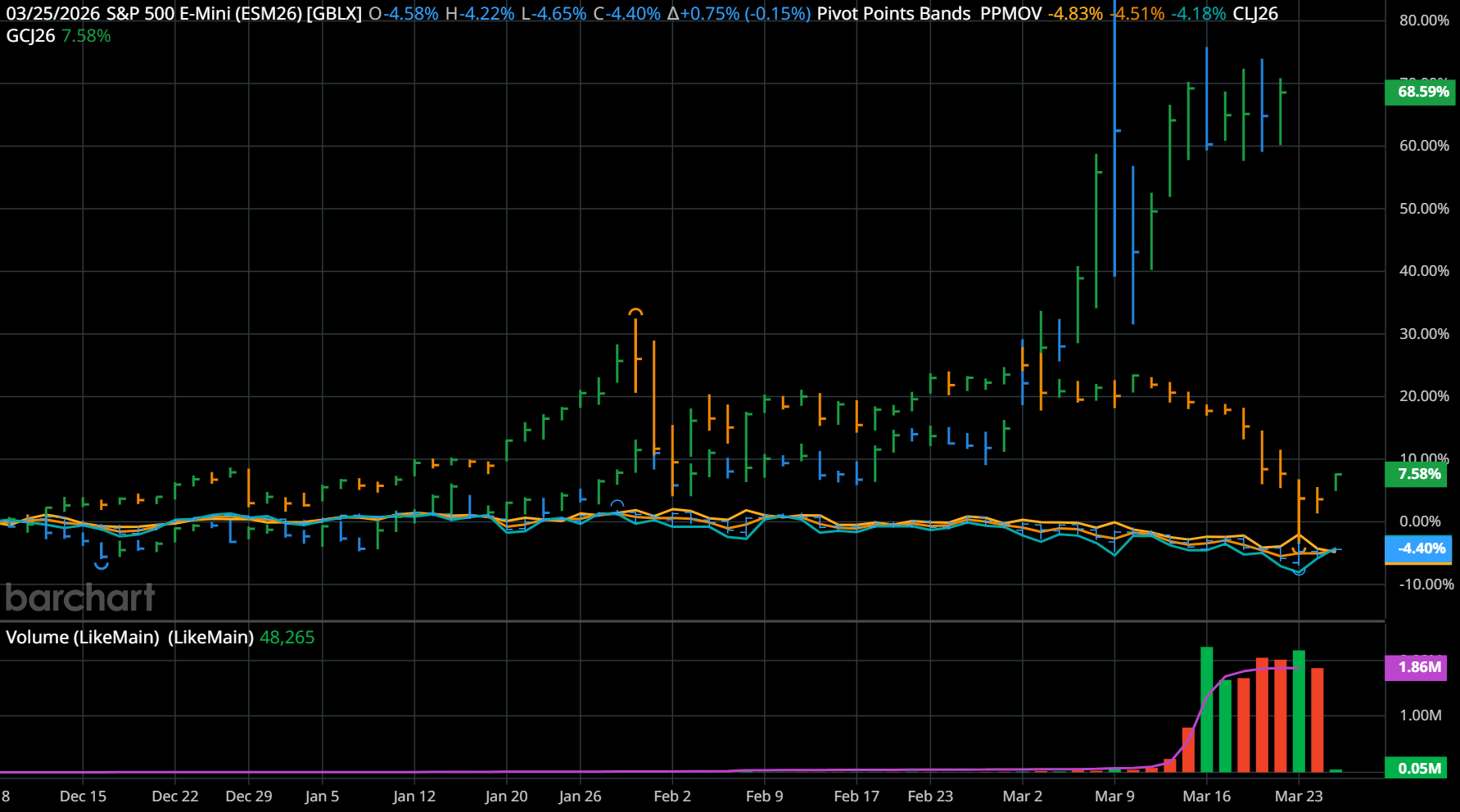This screenshot has width=1460, height=812.
Task: Click the -10.00% label on the percent axis
Action: click(1426, 584)
